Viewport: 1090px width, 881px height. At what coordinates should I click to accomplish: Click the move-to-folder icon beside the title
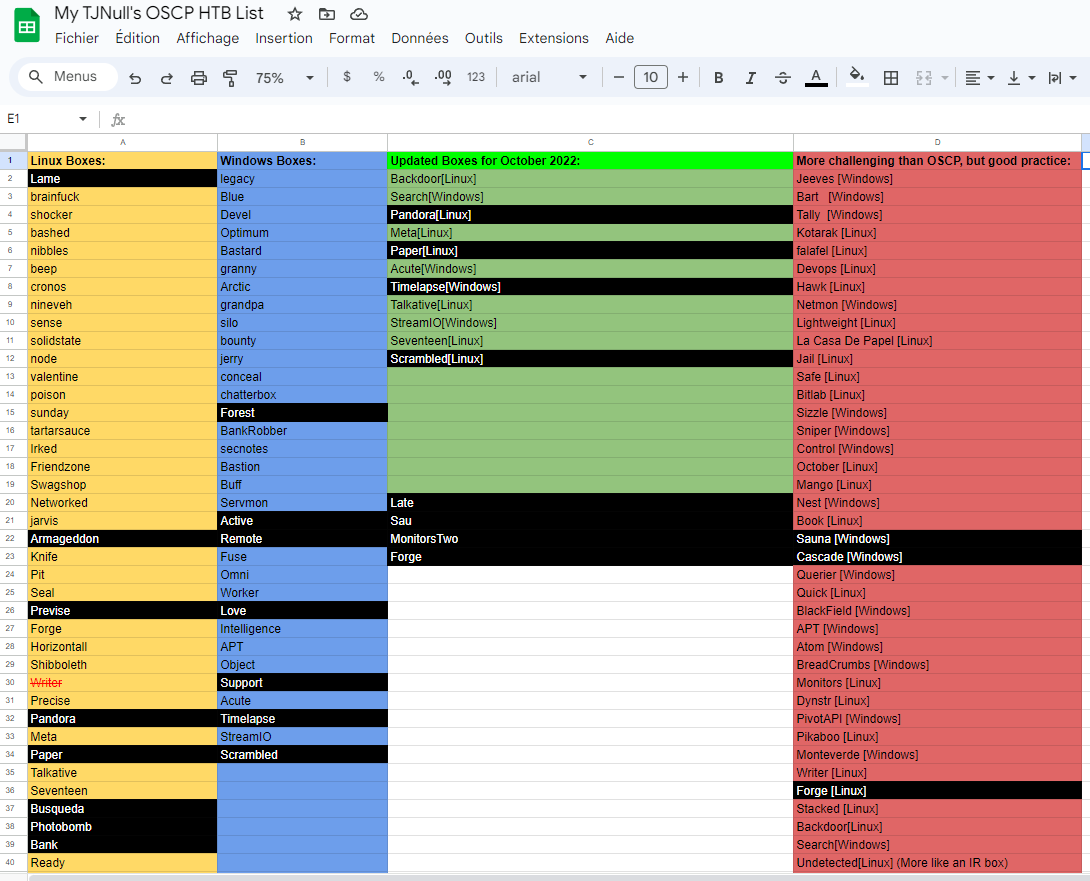[x=327, y=14]
